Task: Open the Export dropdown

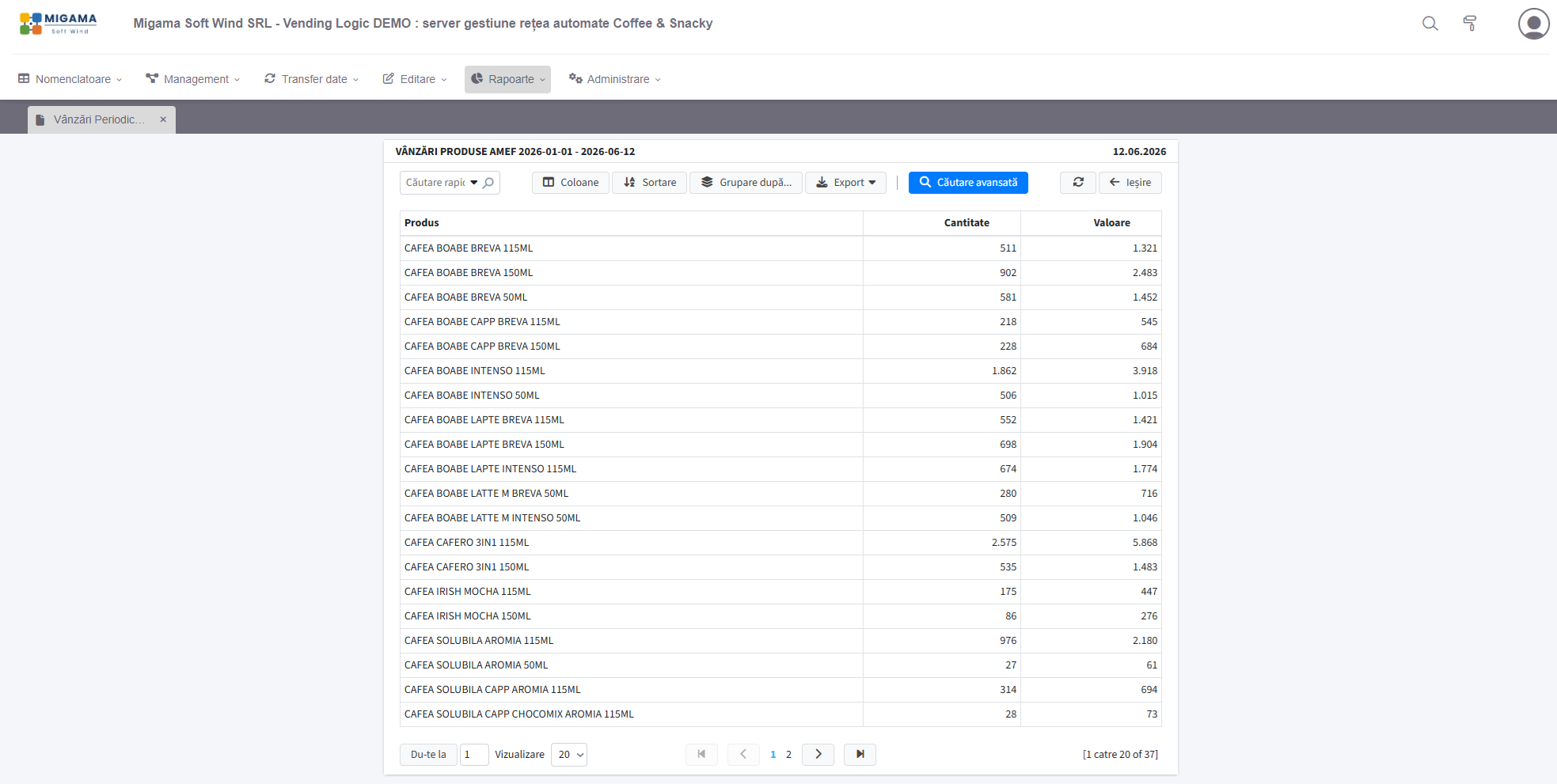Action: 845,183
